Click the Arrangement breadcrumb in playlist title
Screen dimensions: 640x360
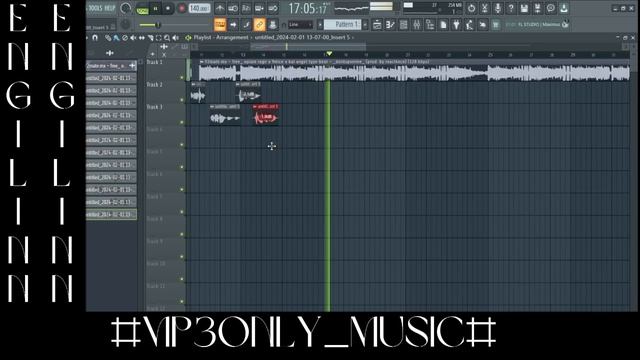[x=232, y=38]
